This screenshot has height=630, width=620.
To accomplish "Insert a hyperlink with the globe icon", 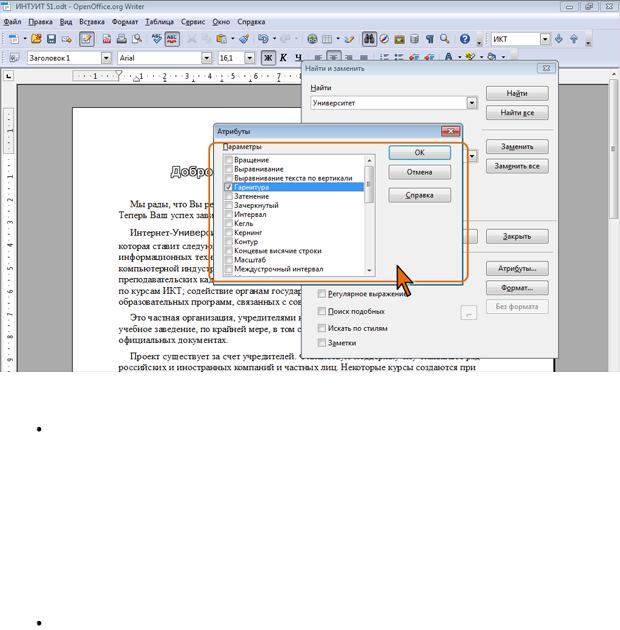I will click(312, 39).
